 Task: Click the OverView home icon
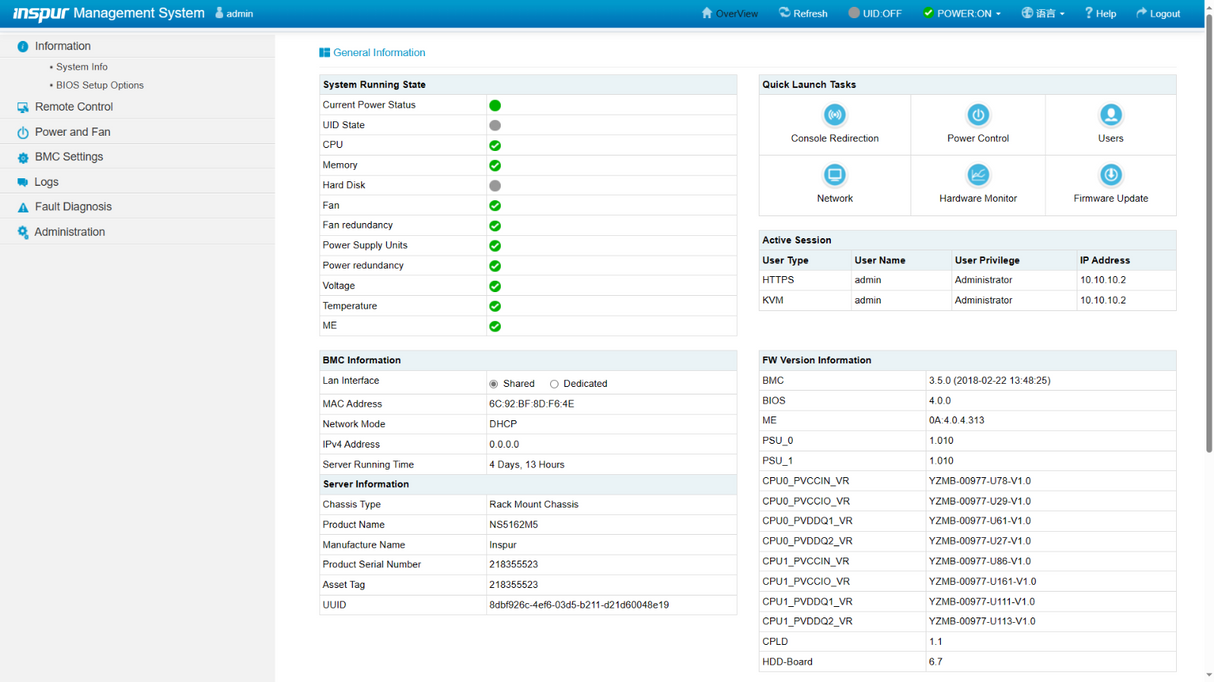tap(707, 13)
